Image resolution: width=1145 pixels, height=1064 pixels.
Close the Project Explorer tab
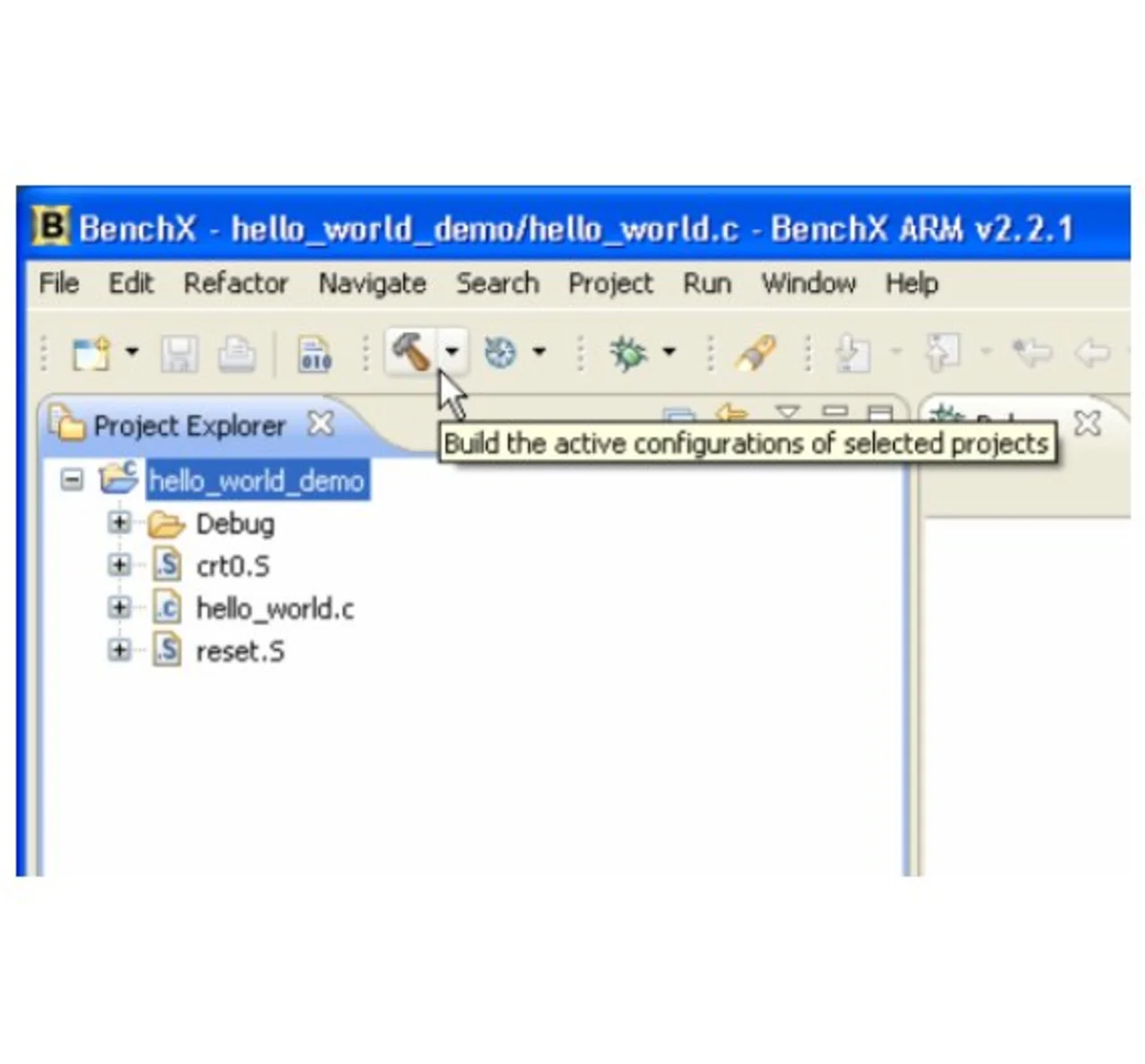[320, 423]
